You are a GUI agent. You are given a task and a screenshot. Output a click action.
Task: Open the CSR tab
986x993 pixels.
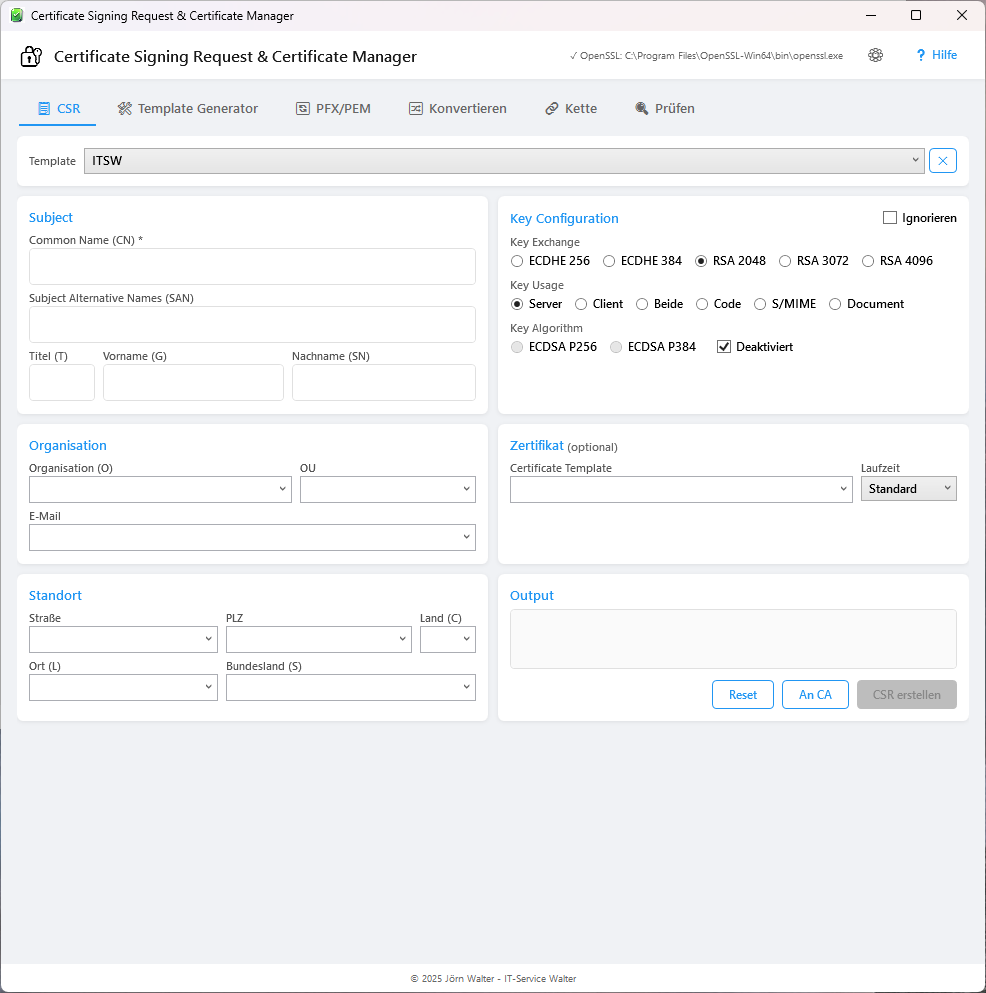tap(57, 107)
